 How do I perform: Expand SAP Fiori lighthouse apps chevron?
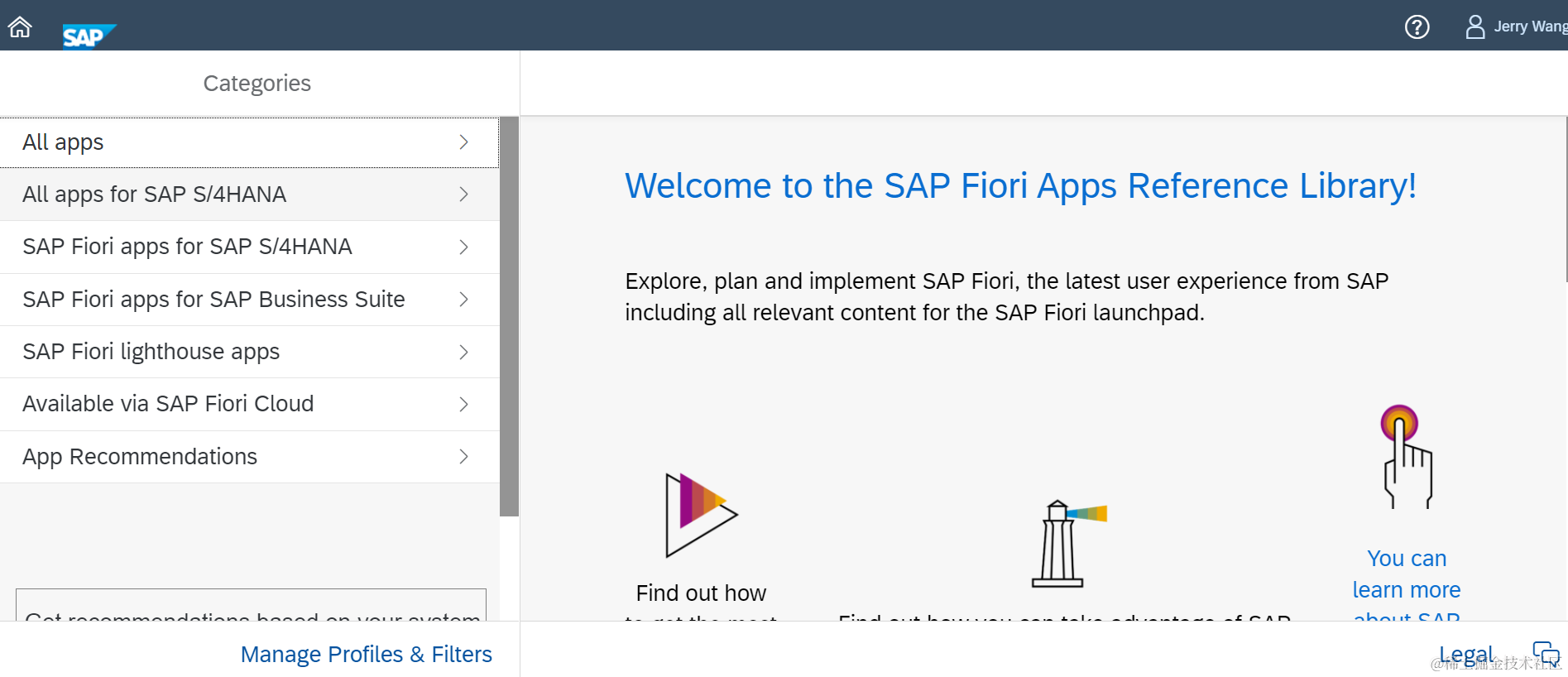click(464, 352)
